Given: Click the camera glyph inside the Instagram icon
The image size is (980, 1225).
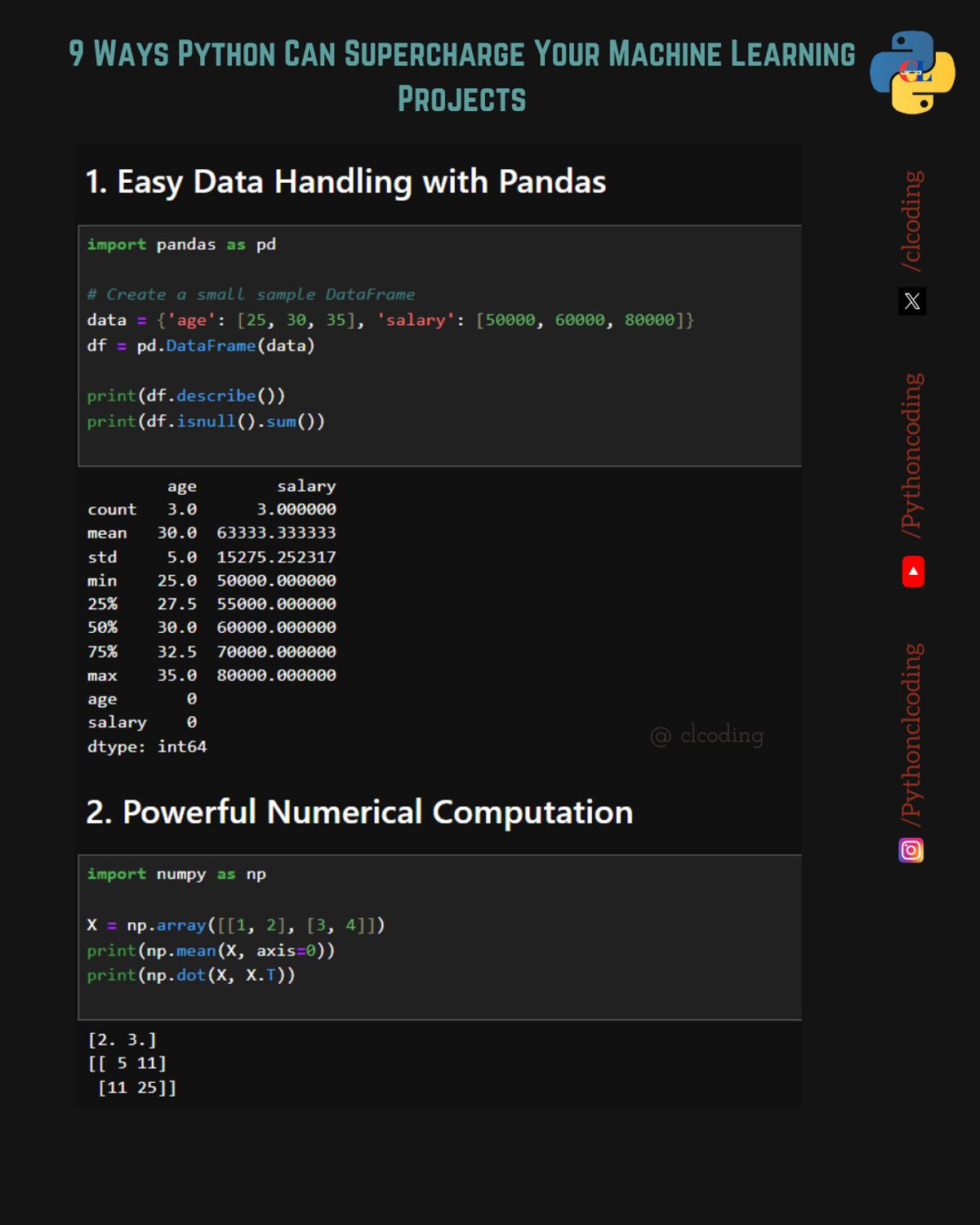Looking at the screenshot, I should pyautogui.click(x=912, y=850).
